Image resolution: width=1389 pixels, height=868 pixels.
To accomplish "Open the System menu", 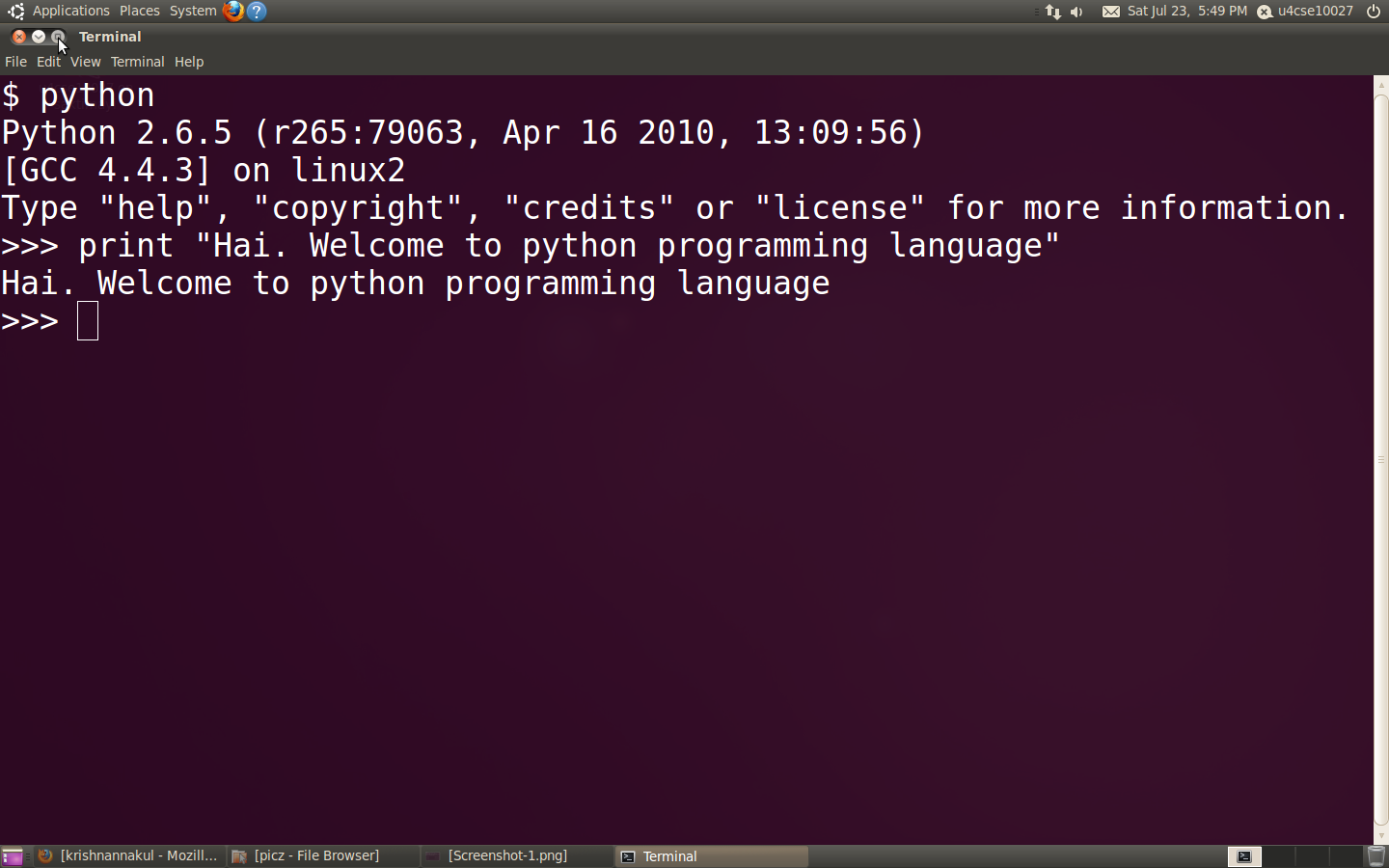I will [193, 11].
